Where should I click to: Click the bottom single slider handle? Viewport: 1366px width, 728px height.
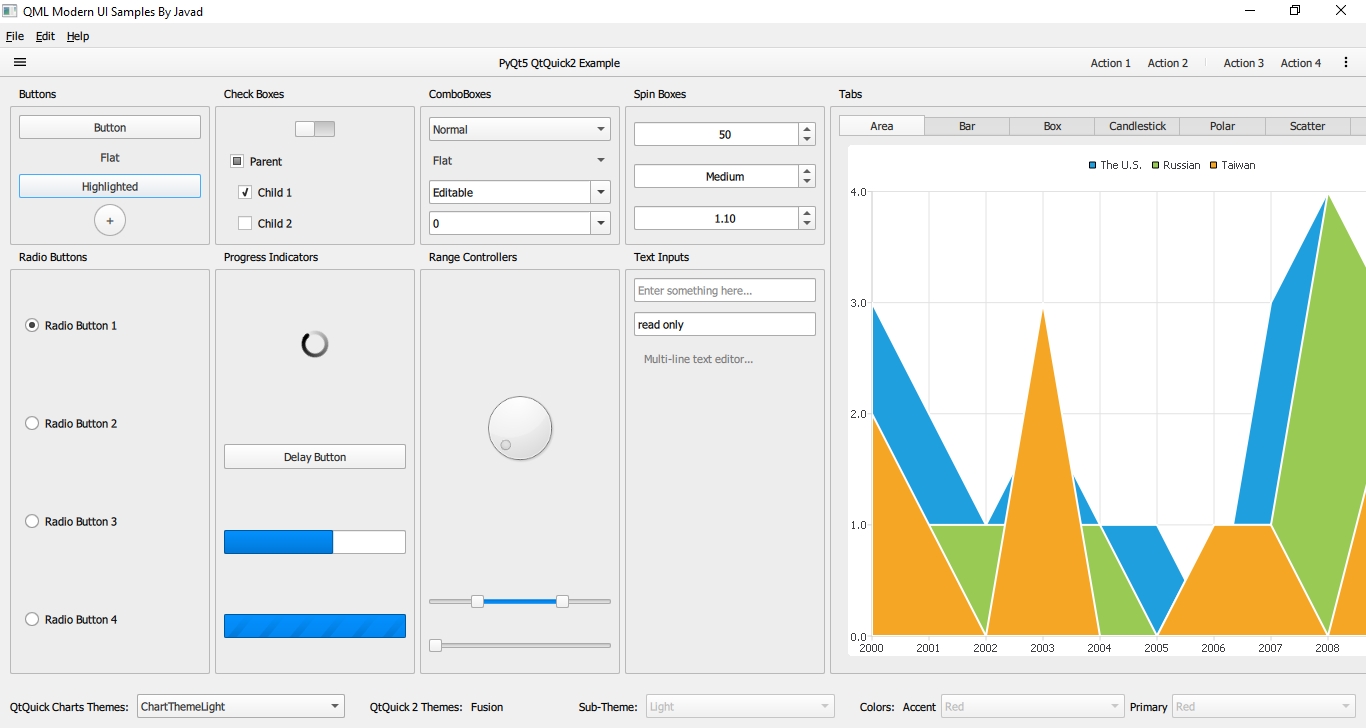click(x=435, y=645)
